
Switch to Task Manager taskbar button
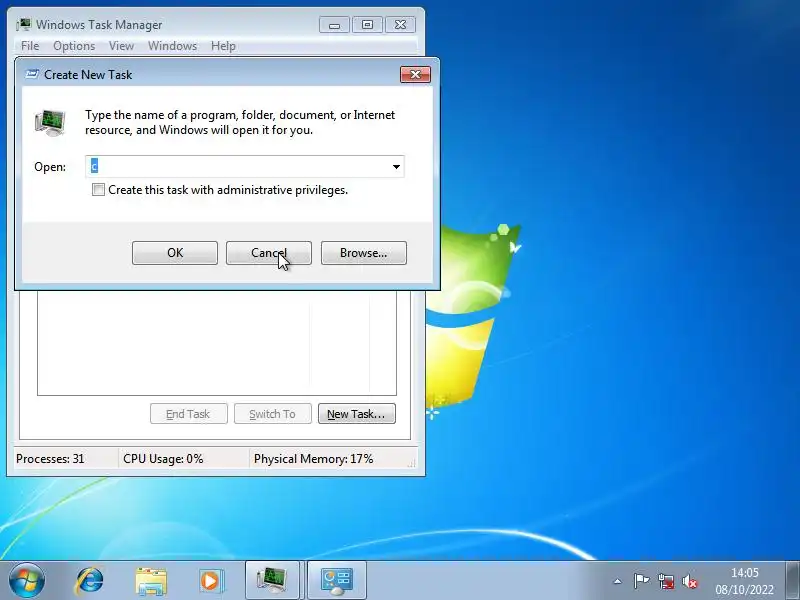pyautogui.click(x=272, y=581)
